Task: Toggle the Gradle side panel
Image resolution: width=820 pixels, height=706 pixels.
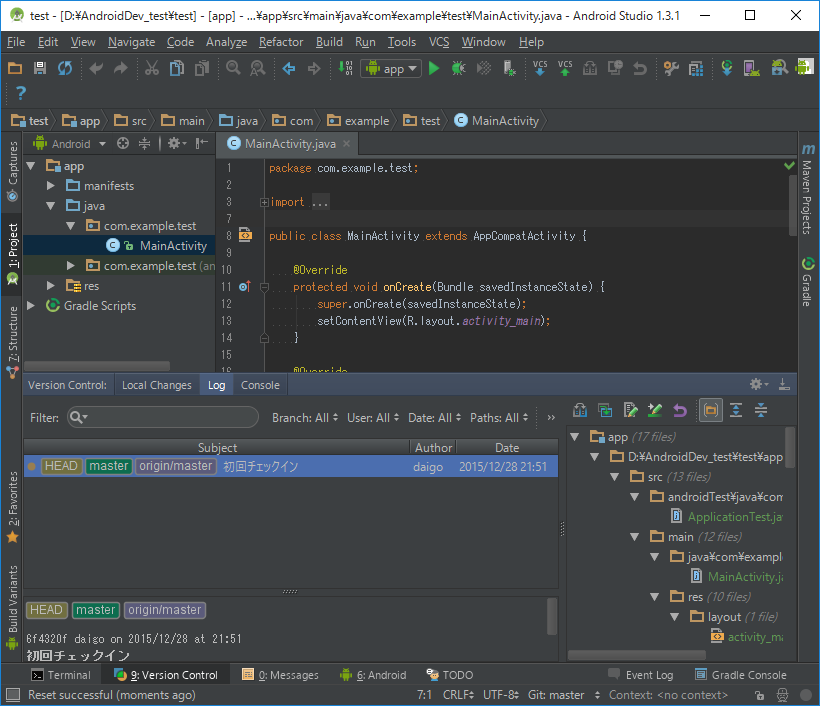Action: 808,282
